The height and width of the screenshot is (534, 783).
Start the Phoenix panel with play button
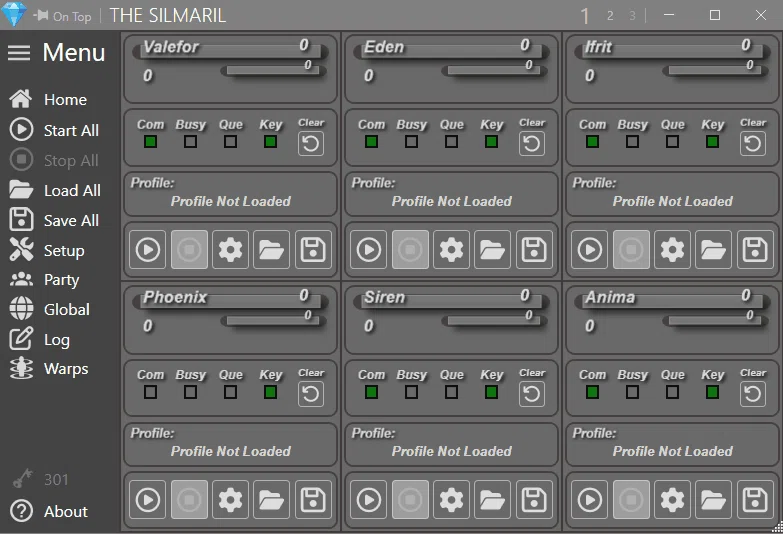148,500
